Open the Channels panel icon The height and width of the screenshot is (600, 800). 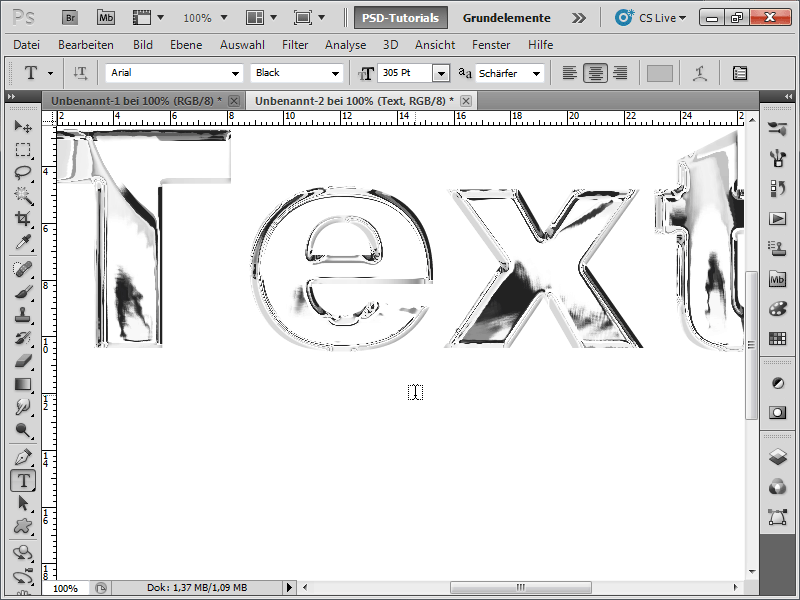pos(777,487)
